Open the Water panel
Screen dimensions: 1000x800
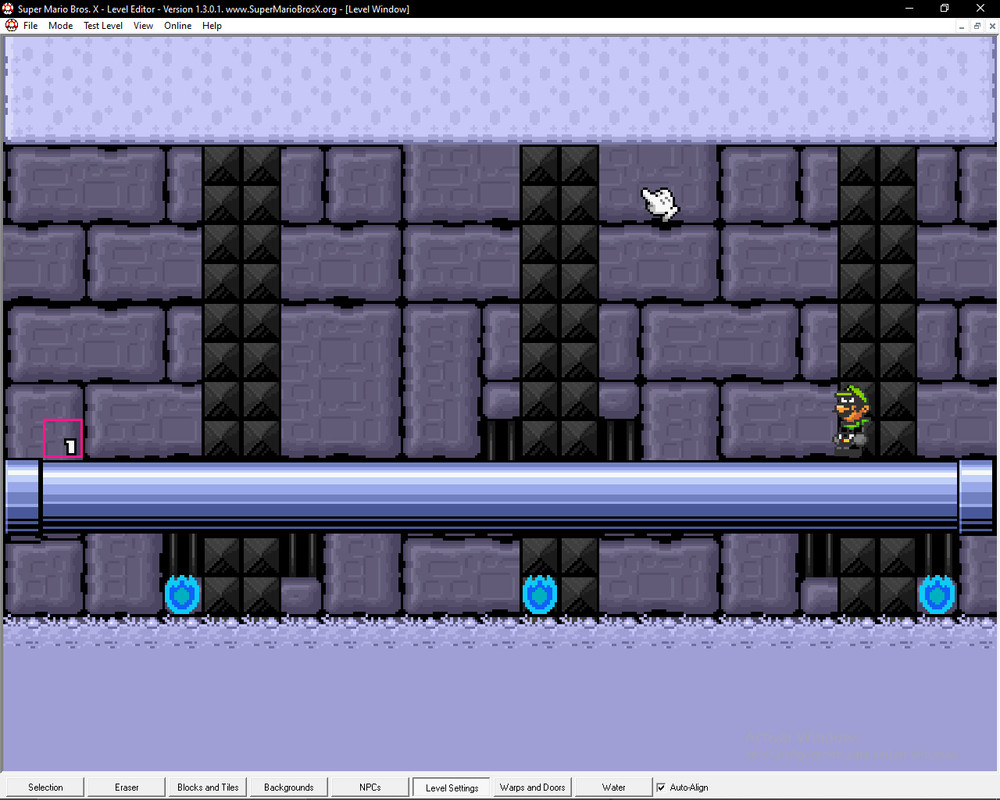pos(614,787)
